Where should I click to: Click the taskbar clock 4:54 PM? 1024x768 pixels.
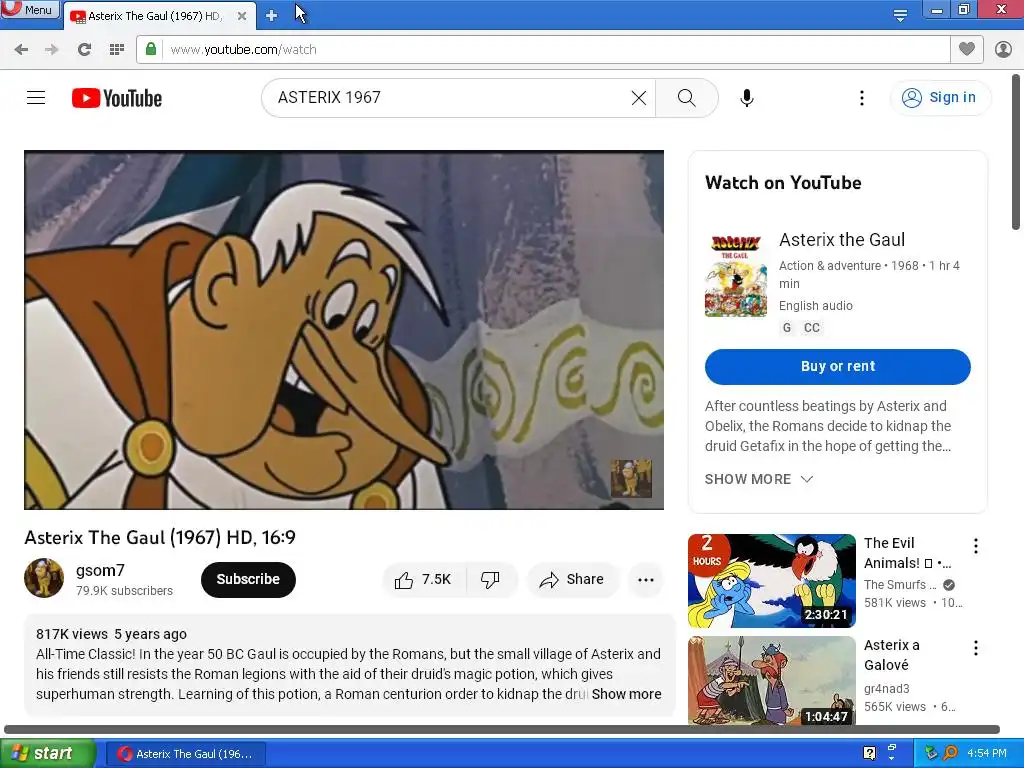click(x=987, y=753)
